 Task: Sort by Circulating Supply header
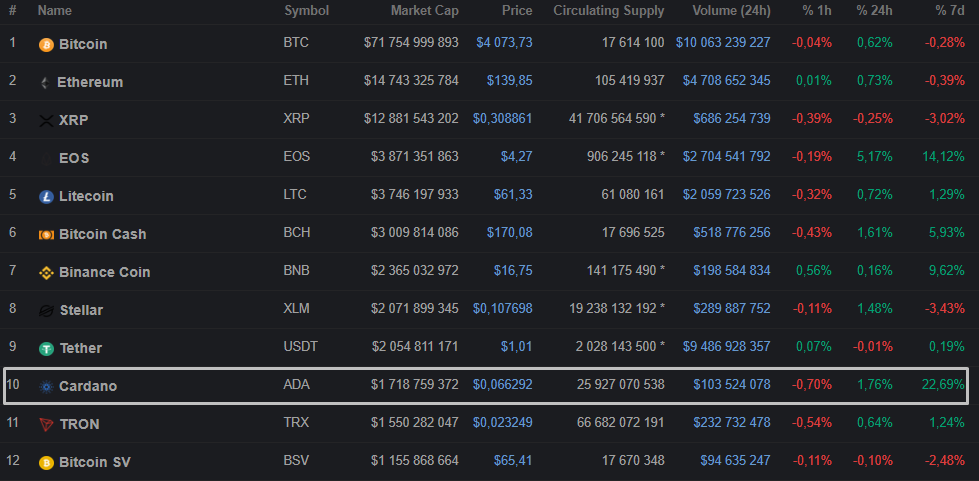pos(608,11)
